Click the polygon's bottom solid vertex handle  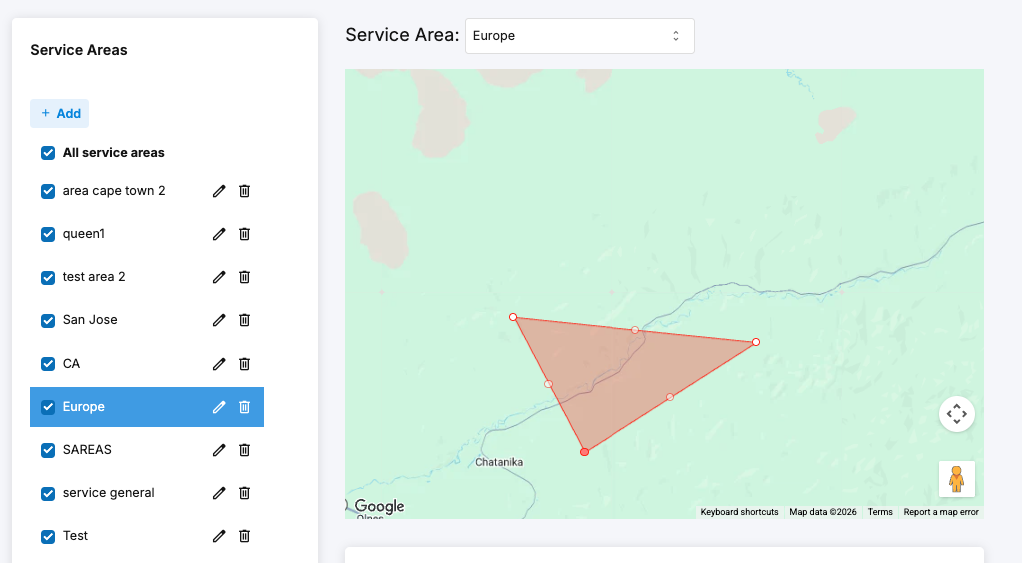click(585, 452)
